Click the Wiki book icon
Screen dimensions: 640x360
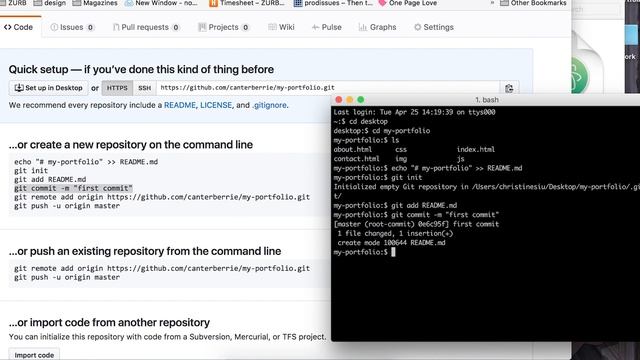coord(272,27)
